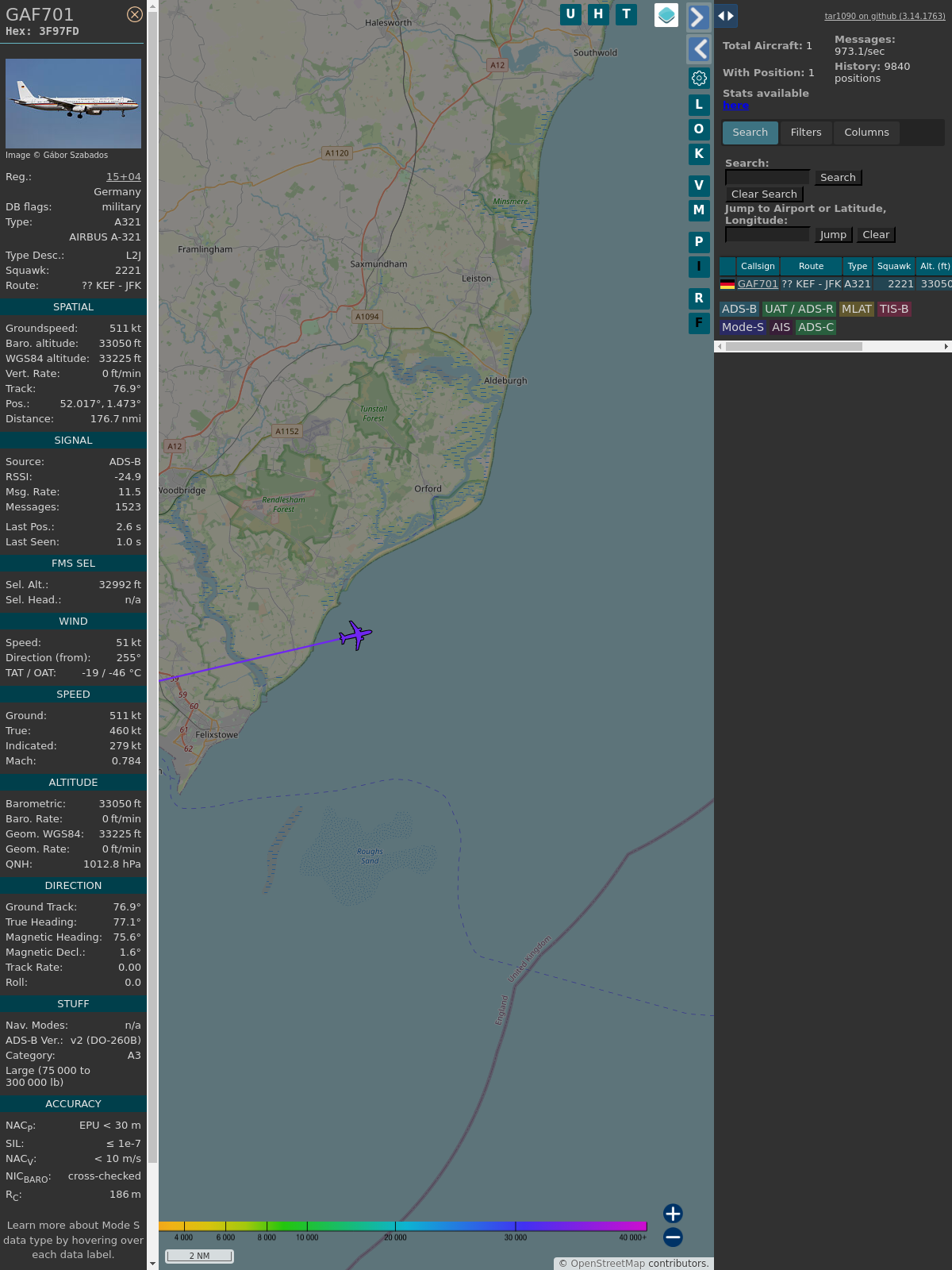This screenshot has height=1270, width=952.
Task: Toggle the sidebar with double-arrow button
Action: coord(726,16)
